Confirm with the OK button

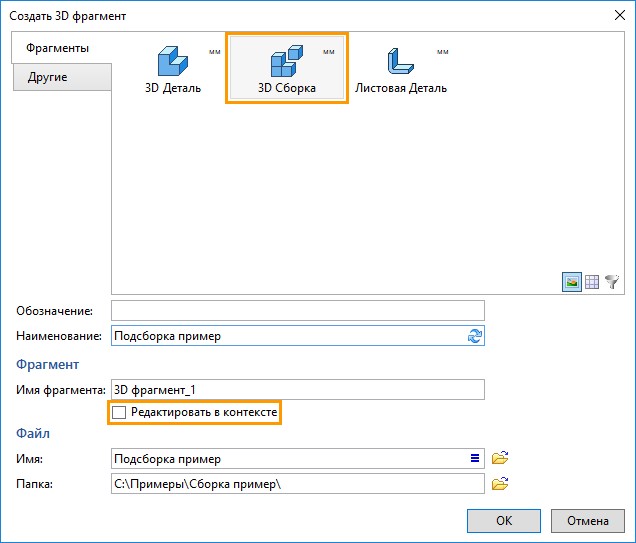click(x=504, y=521)
